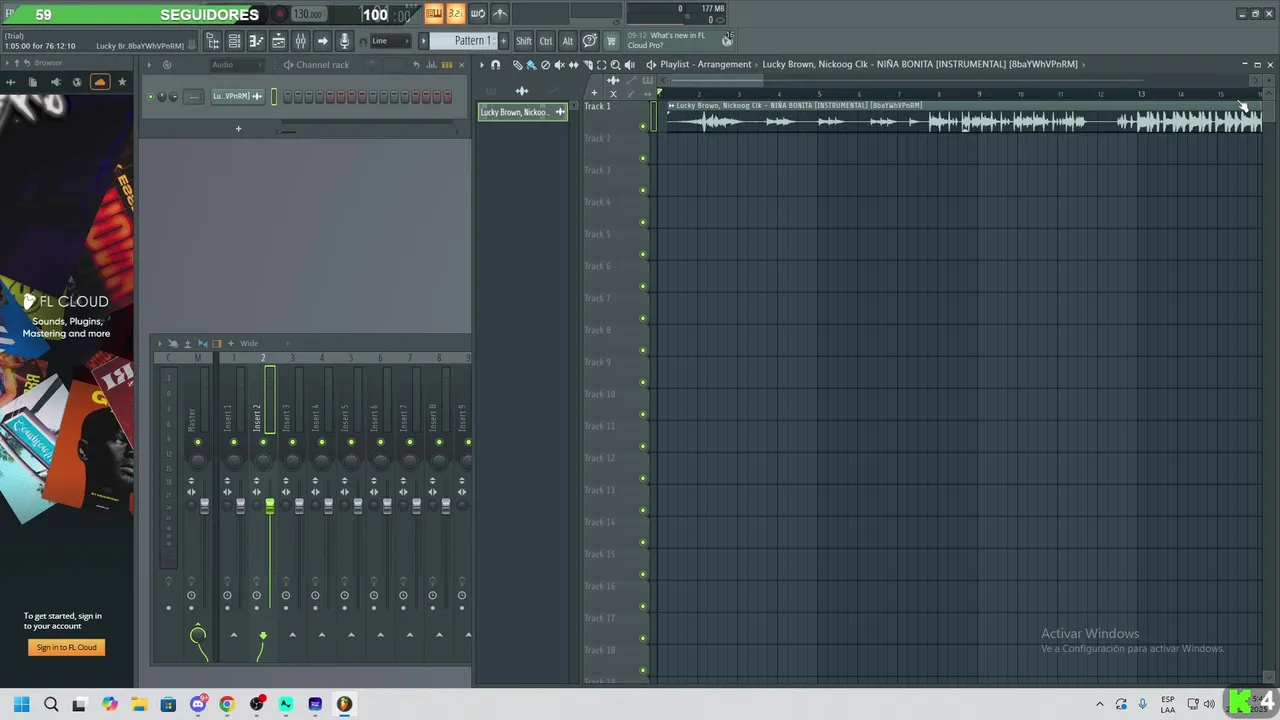Select the star favorites tab in Browser

click(122, 82)
